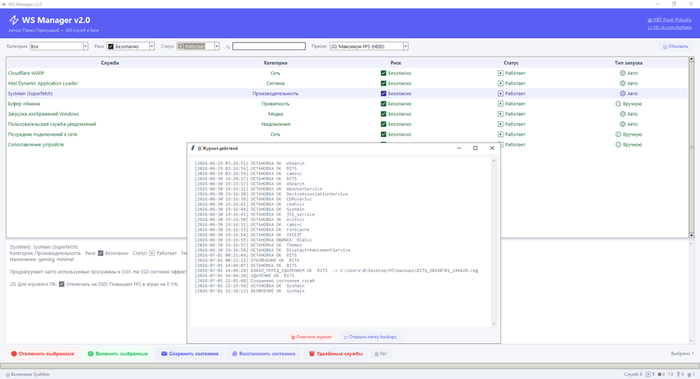Screen dimensions: 700x379
Task: Toggle the Работает status filter checkbox
Action: pos(181,46)
